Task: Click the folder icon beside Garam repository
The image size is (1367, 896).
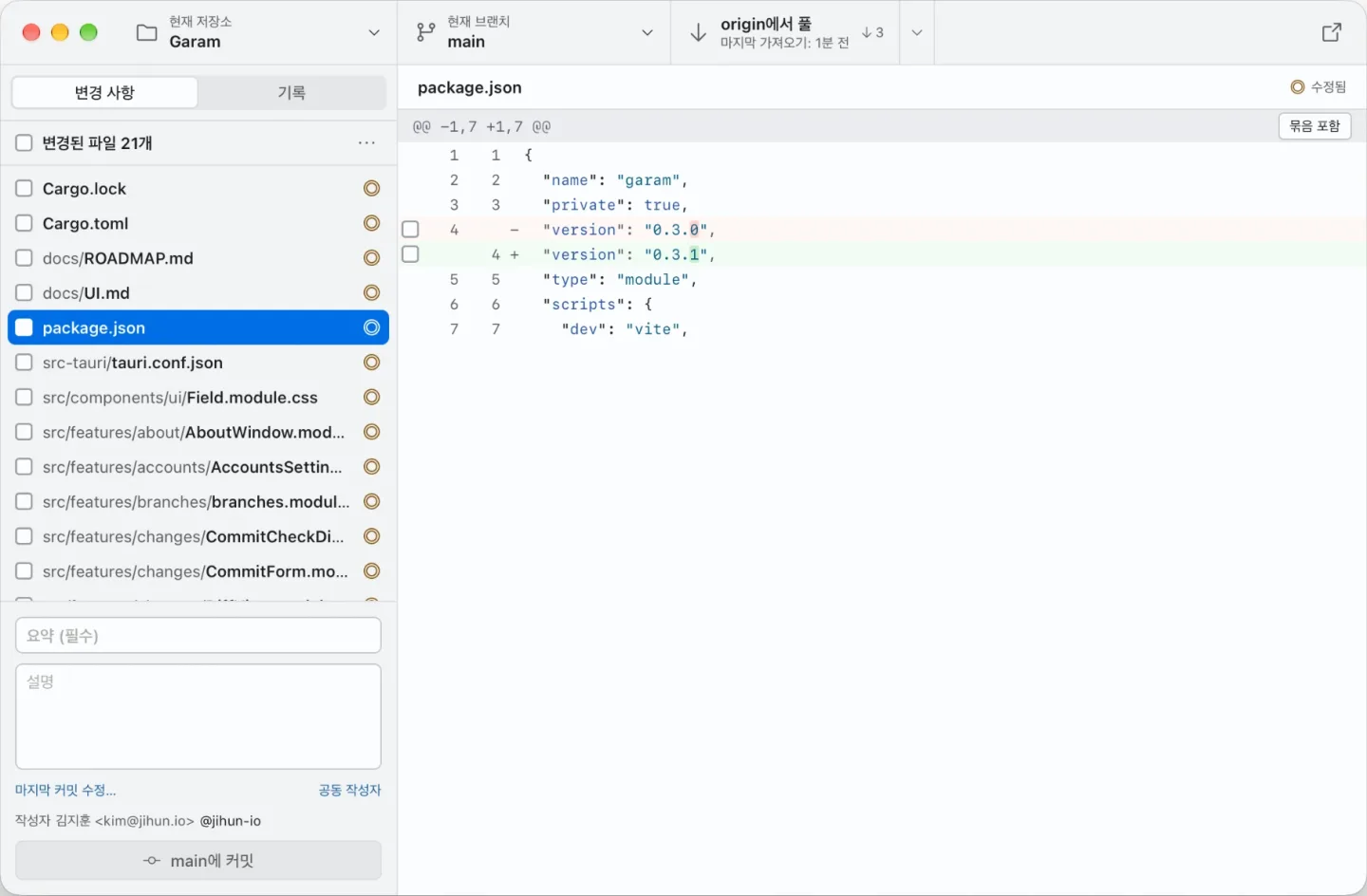Action: click(147, 32)
